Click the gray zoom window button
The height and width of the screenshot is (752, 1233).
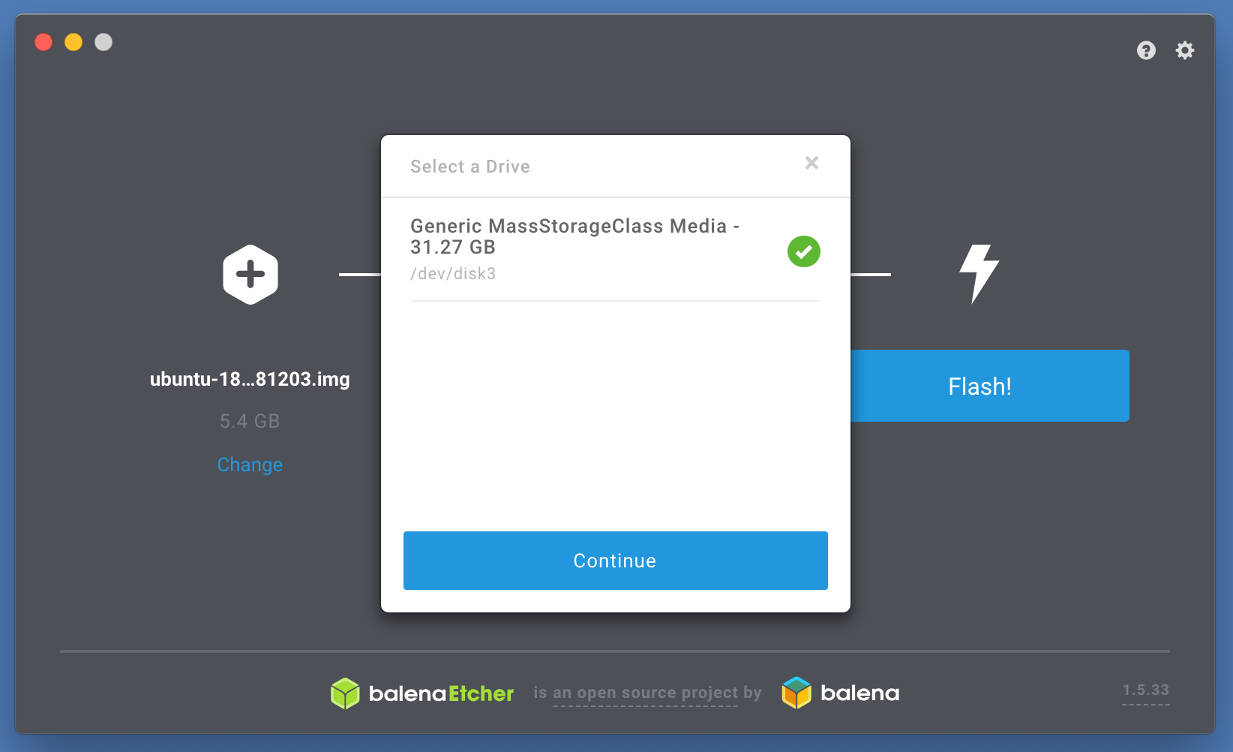click(x=103, y=42)
